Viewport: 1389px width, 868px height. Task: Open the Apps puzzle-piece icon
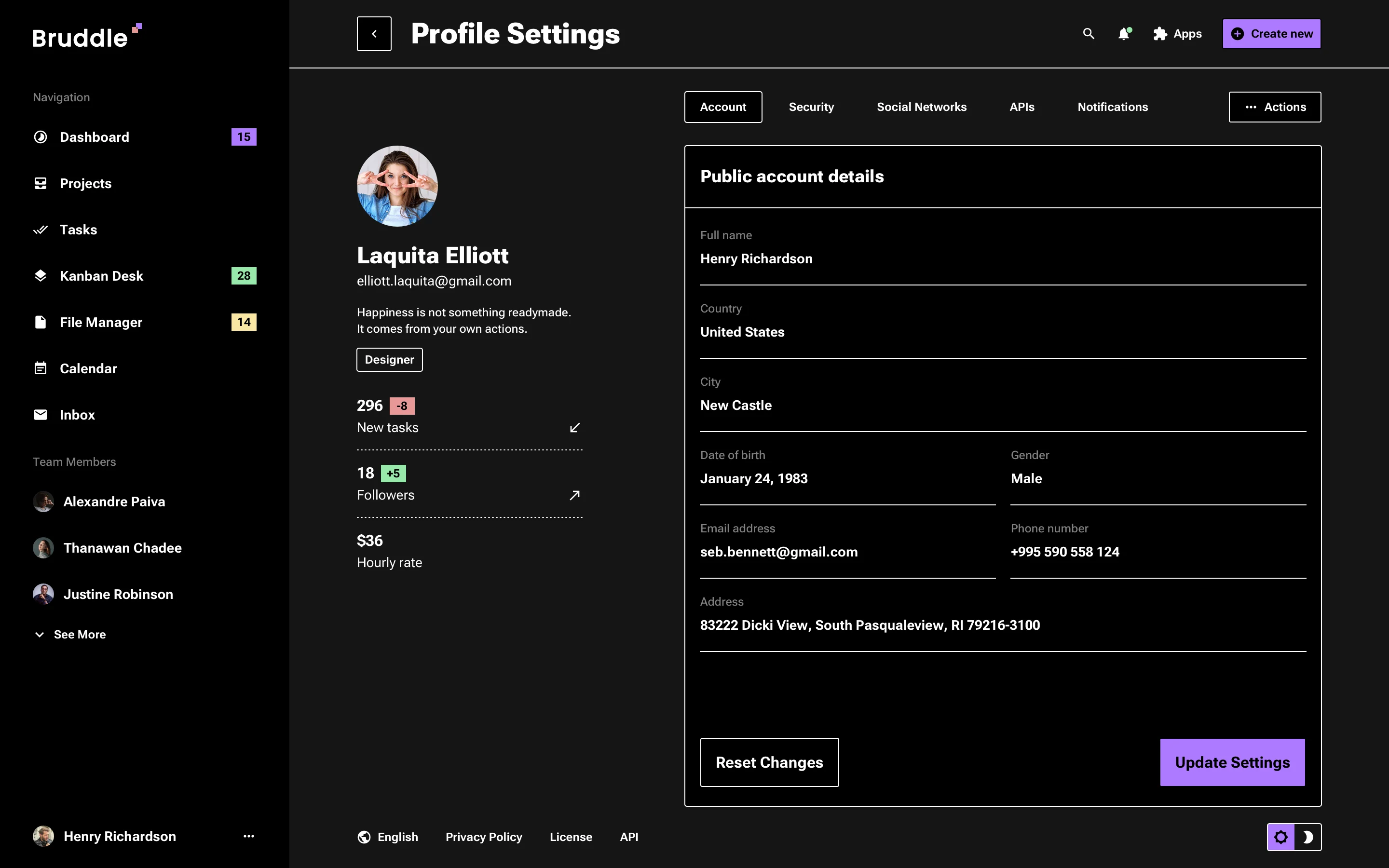click(1160, 34)
